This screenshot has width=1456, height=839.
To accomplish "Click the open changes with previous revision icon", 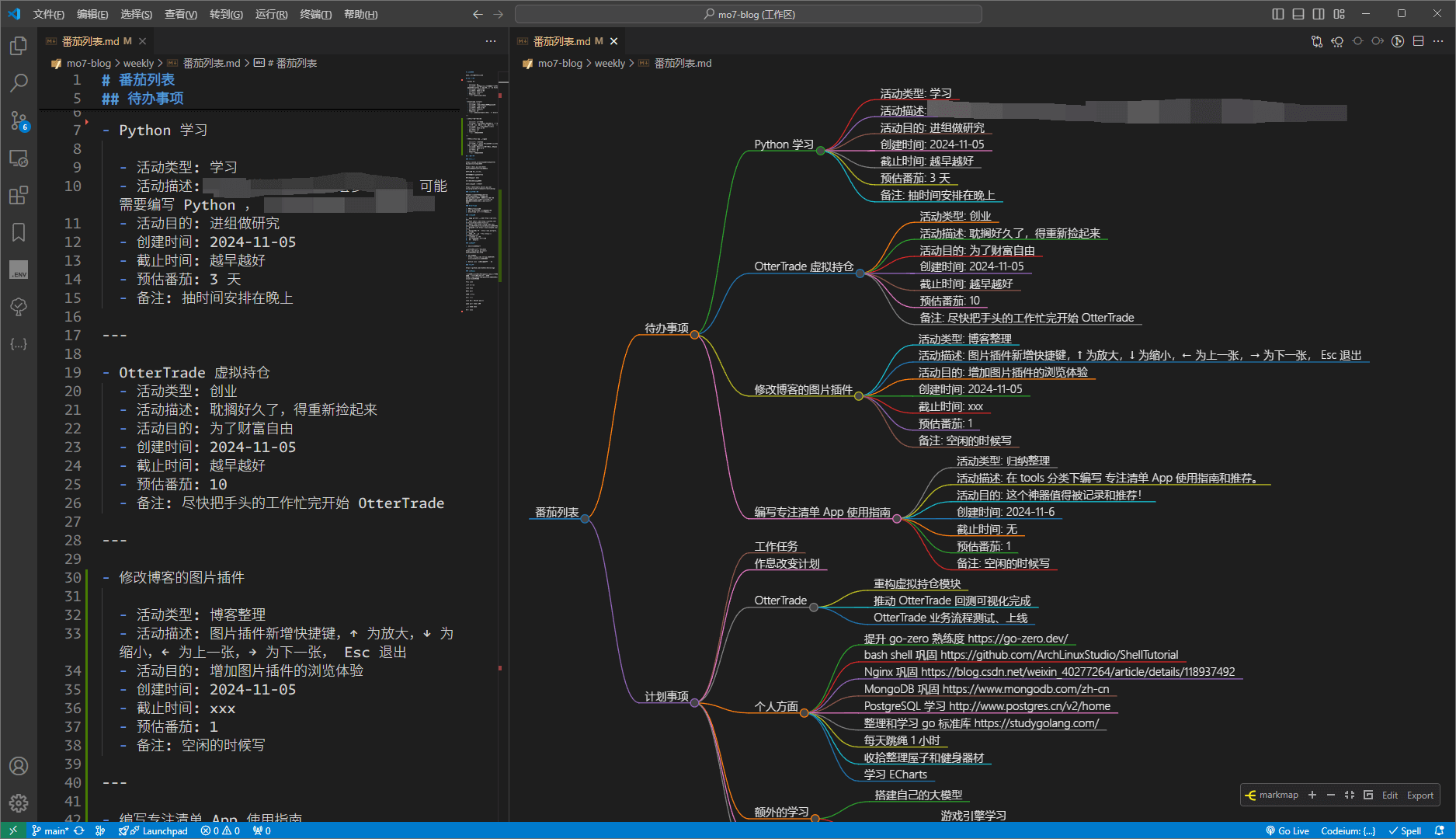I will (x=1337, y=41).
